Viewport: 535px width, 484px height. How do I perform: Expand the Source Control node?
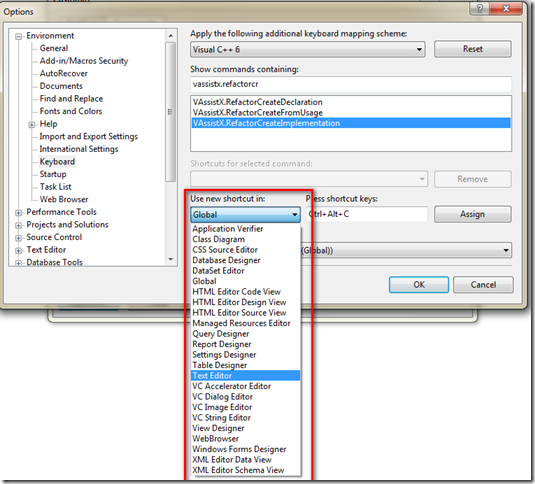coord(18,238)
